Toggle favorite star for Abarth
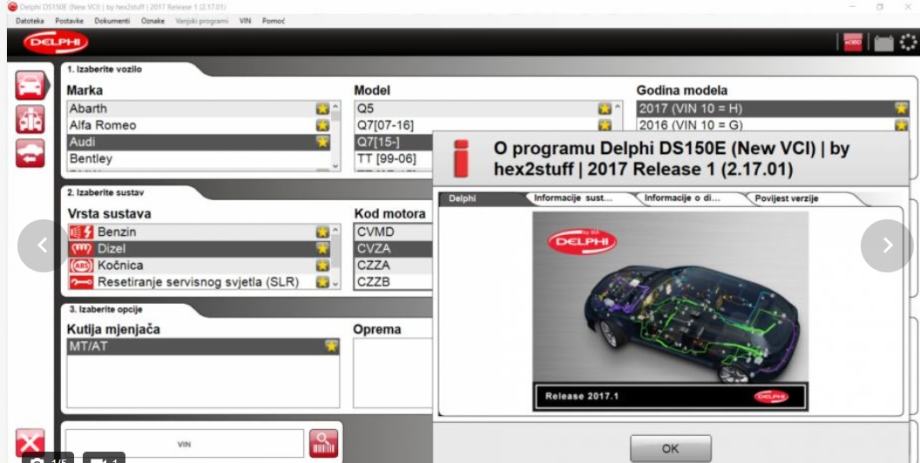 tap(323, 109)
